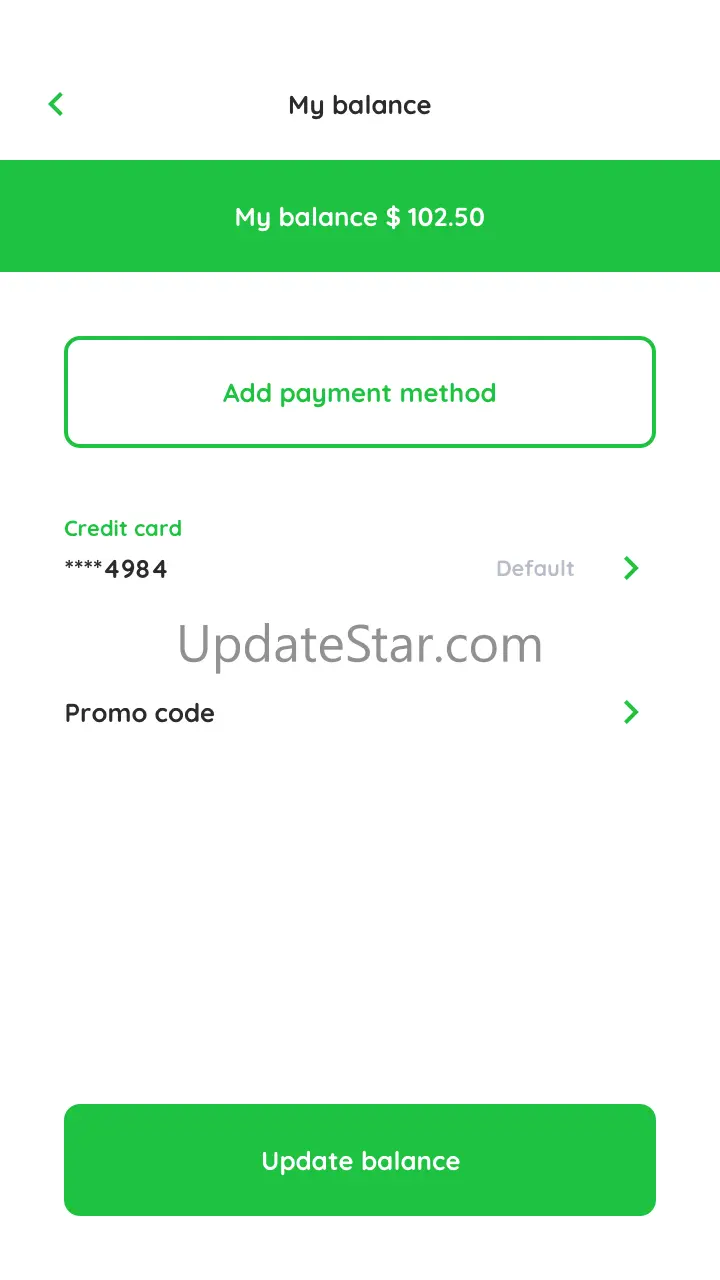The image size is (720, 1280).
Task: Click the green Credit card heading
Action: click(123, 528)
